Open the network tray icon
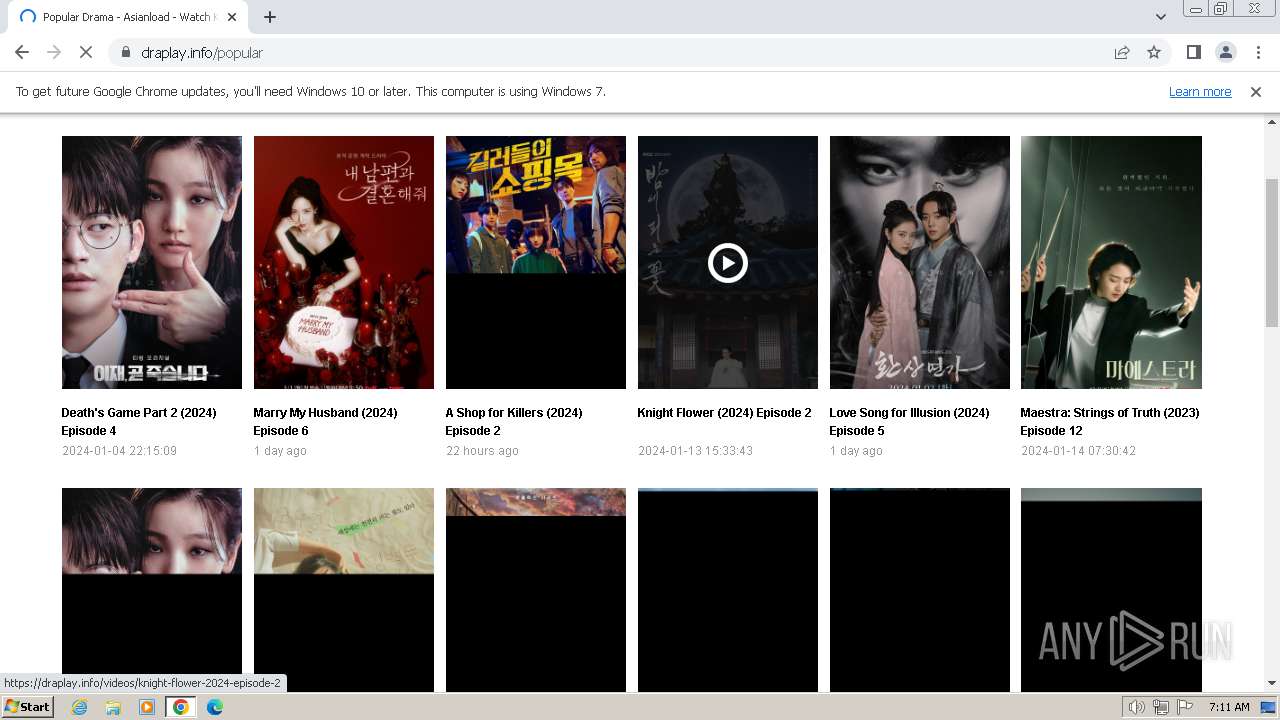The image size is (1280, 720). pyautogui.click(x=1161, y=707)
